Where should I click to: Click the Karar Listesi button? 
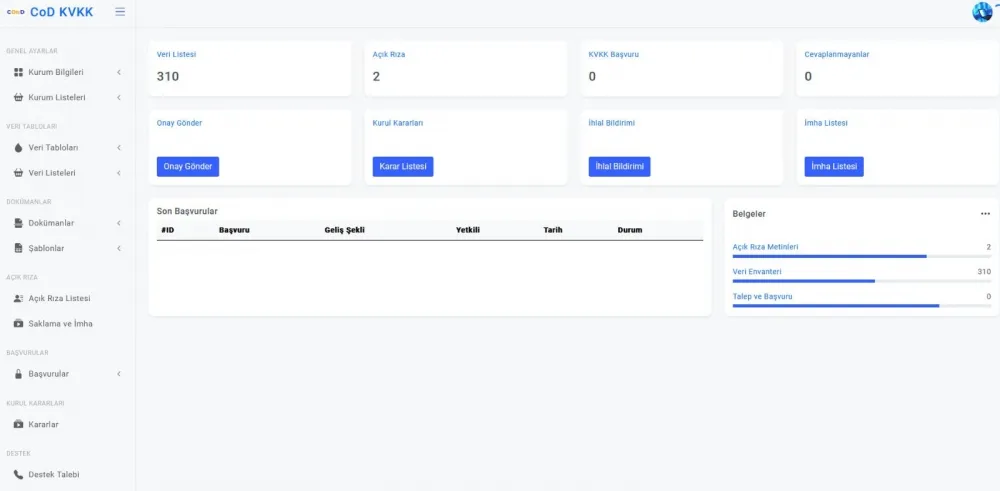pos(402,166)
